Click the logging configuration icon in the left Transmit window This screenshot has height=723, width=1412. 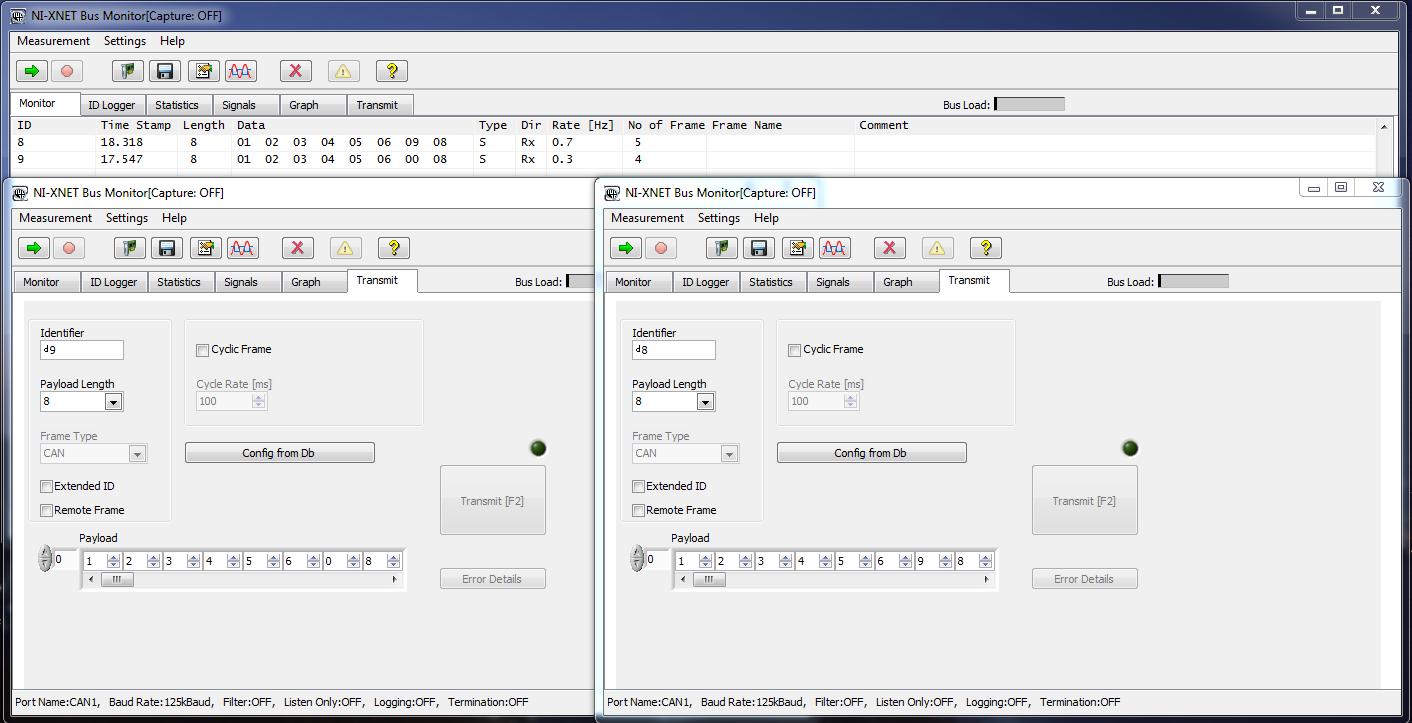click(205, 248)
